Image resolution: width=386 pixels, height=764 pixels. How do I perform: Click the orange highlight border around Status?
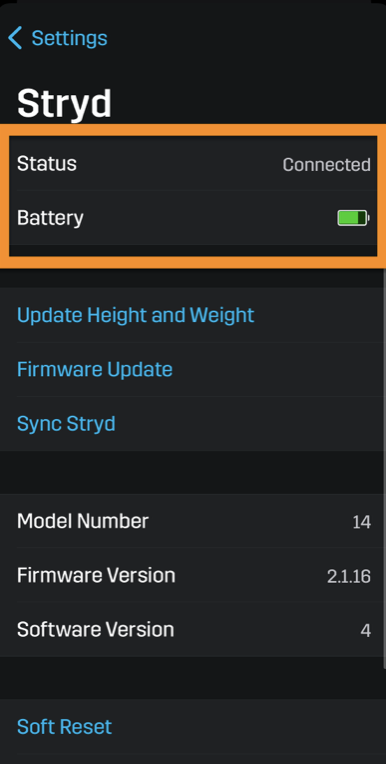coord(193,130)
